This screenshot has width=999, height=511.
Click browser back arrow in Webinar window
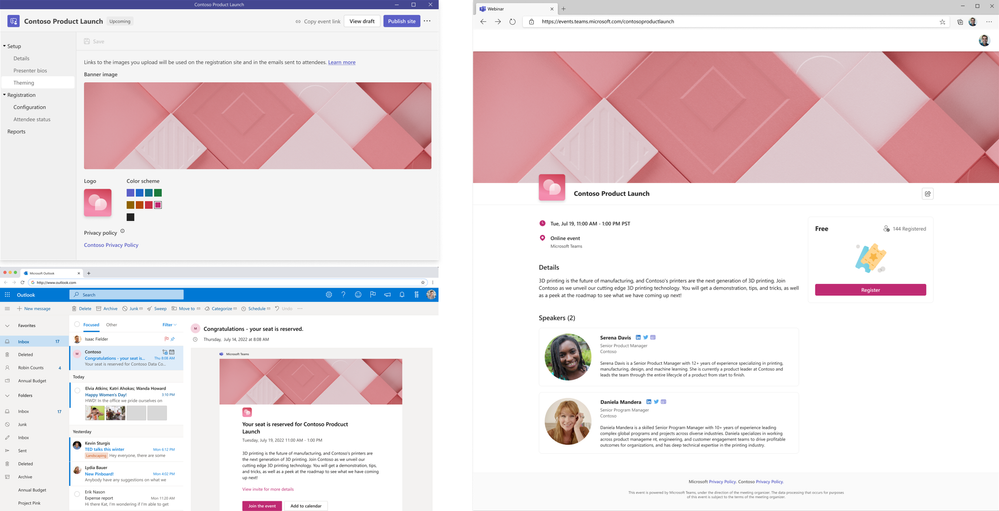pyautogui.click(x=483, y=22)
